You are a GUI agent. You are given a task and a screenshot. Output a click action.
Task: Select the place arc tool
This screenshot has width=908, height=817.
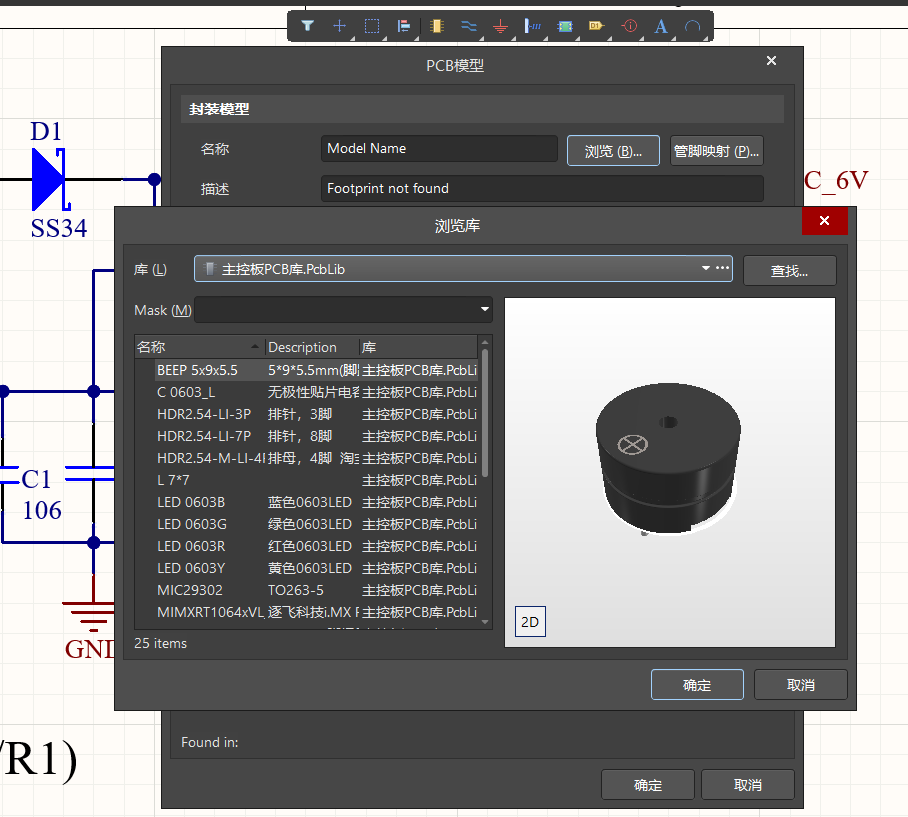point(692,26)
